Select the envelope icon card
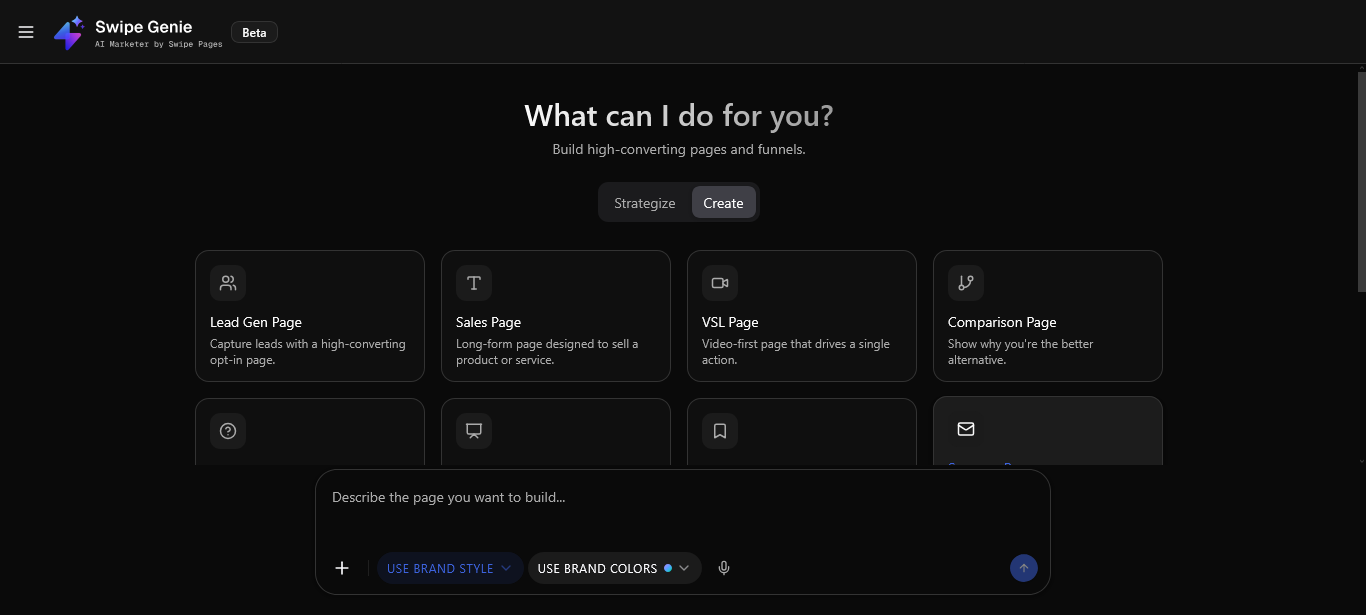Image resolution: width=1366 pixels, height=615 pixels. 965,428
